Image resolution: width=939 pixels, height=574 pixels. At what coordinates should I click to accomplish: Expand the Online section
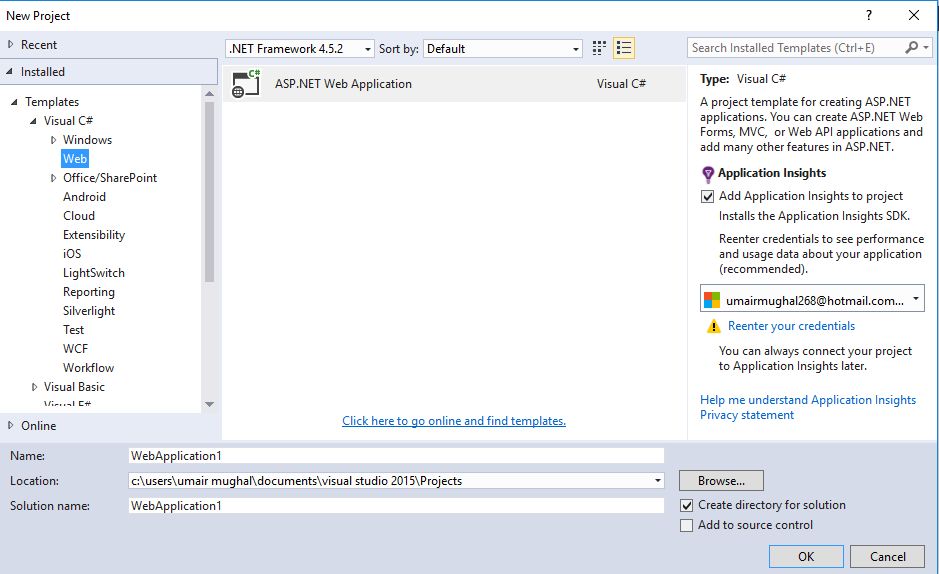pyautogui.click(x=11, y=425)
